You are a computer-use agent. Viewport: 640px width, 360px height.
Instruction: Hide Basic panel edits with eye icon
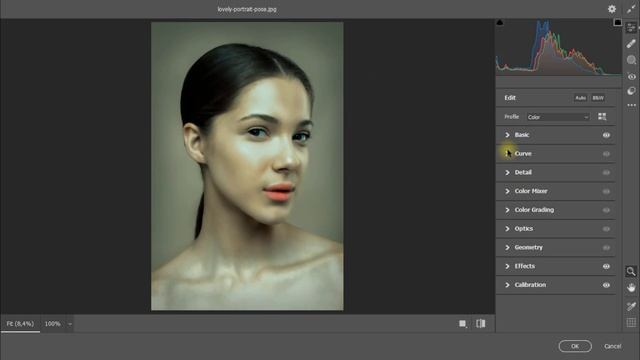[606, 135]
